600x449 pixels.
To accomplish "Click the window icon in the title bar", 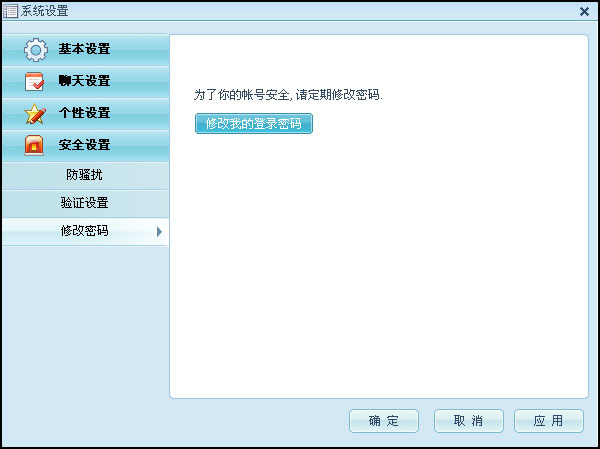I will (x=10, y=10).
